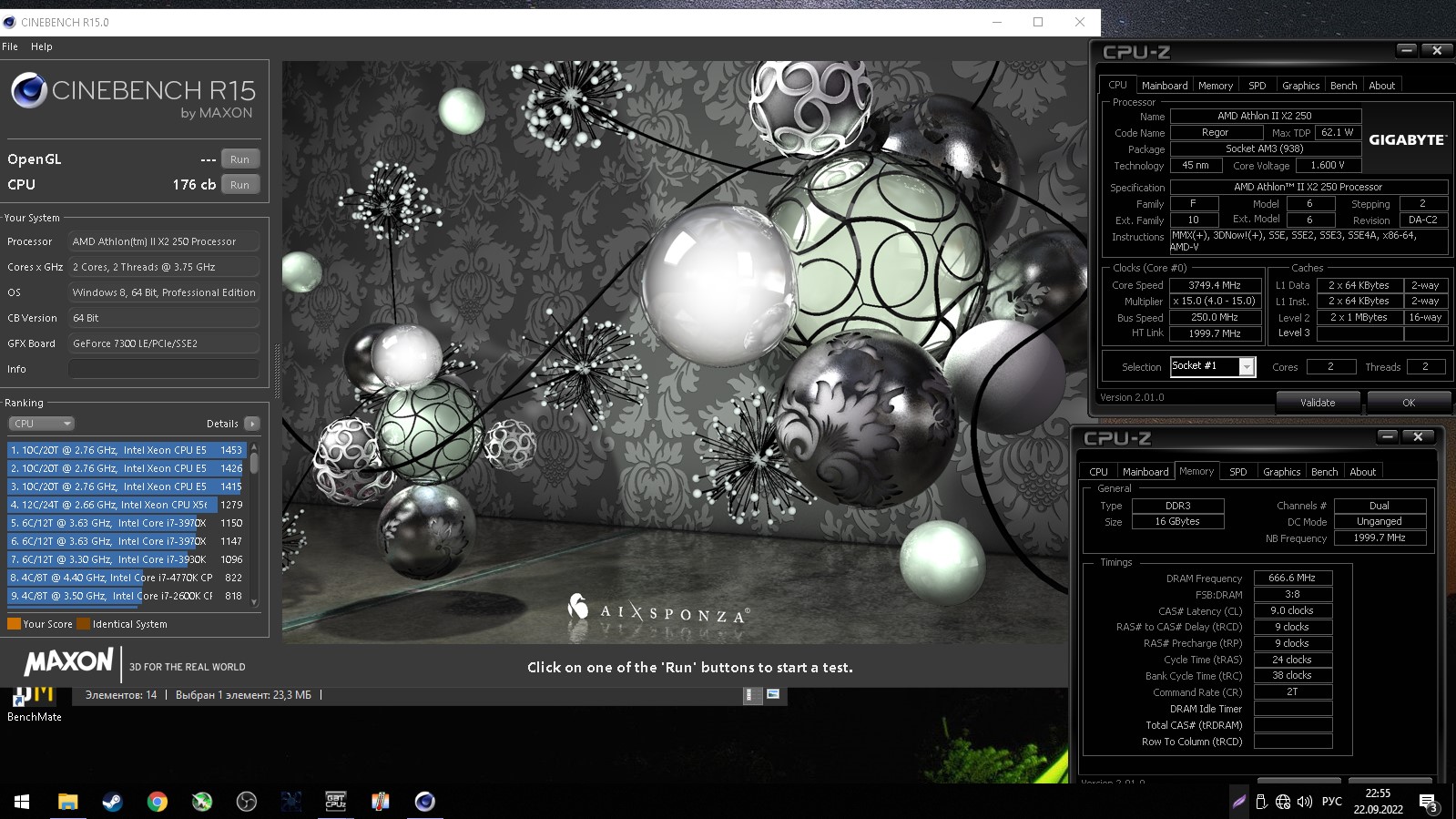Select ranking row 4 12C/24T Xeon 1279

[127, 505]
